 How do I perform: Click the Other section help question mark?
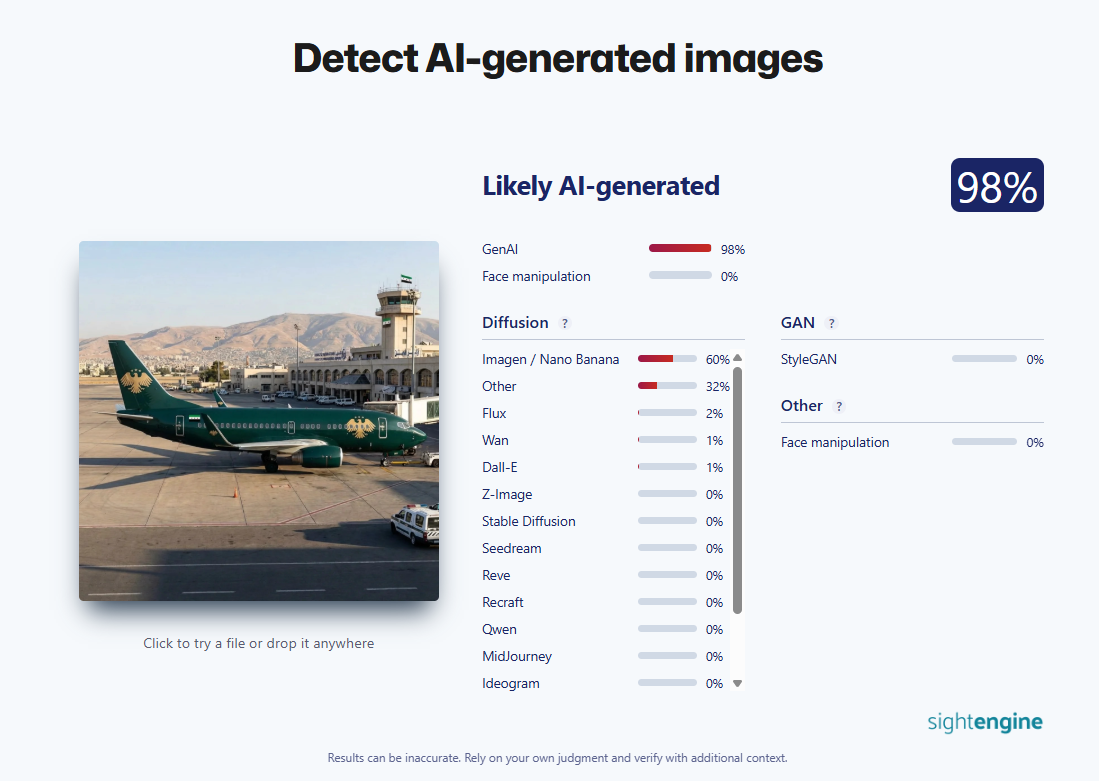click(839, 406)
